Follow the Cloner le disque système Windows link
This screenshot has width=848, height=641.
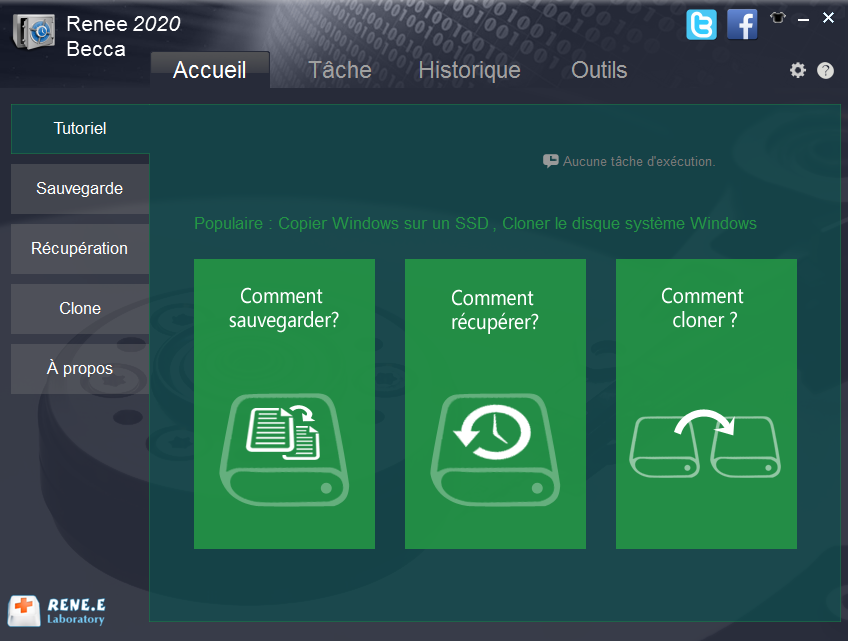click(x=629, y=223)
